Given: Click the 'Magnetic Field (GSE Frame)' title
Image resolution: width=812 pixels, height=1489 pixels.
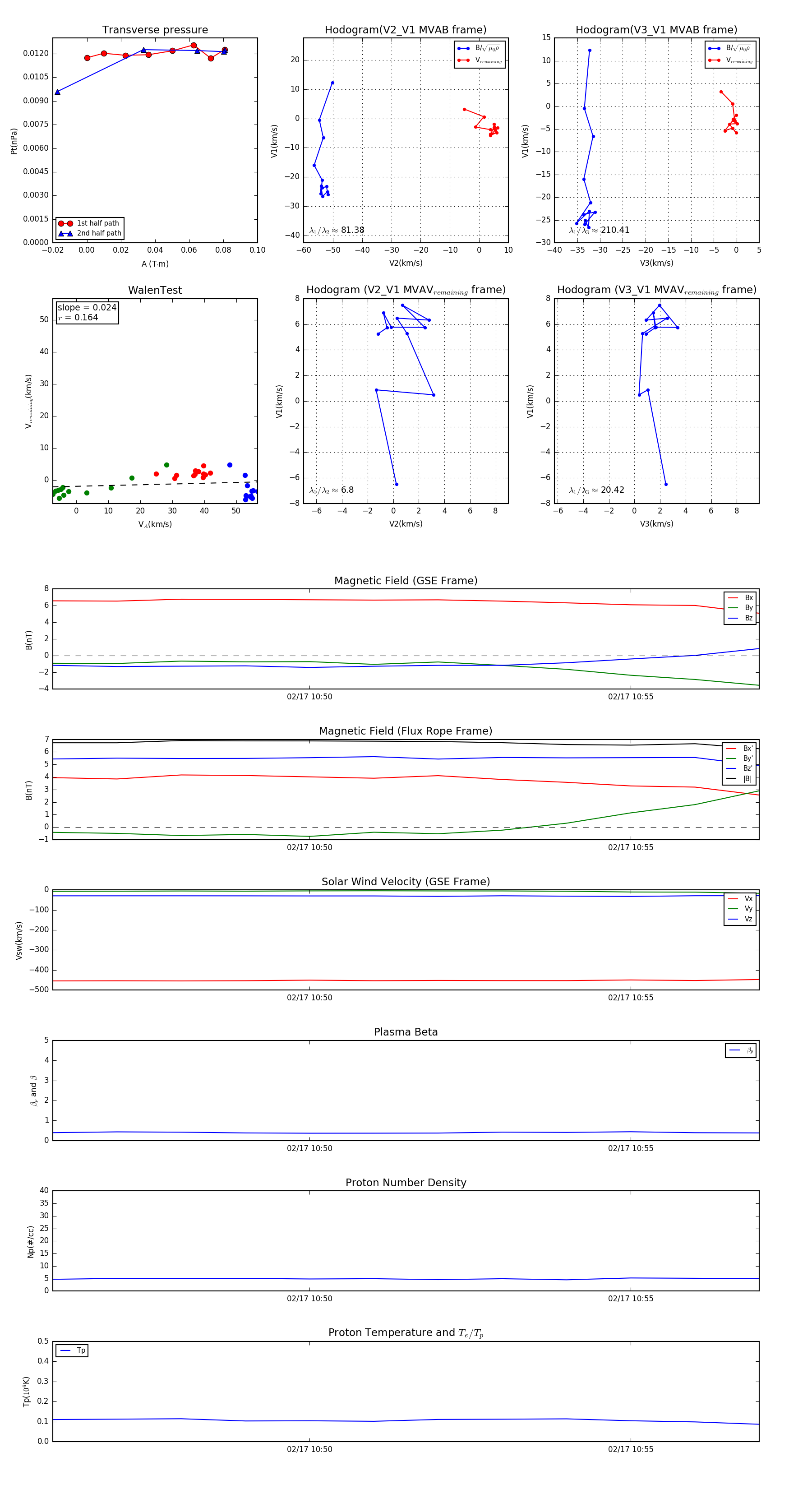Looking at the screenshot, I should (x=406, y=581).
